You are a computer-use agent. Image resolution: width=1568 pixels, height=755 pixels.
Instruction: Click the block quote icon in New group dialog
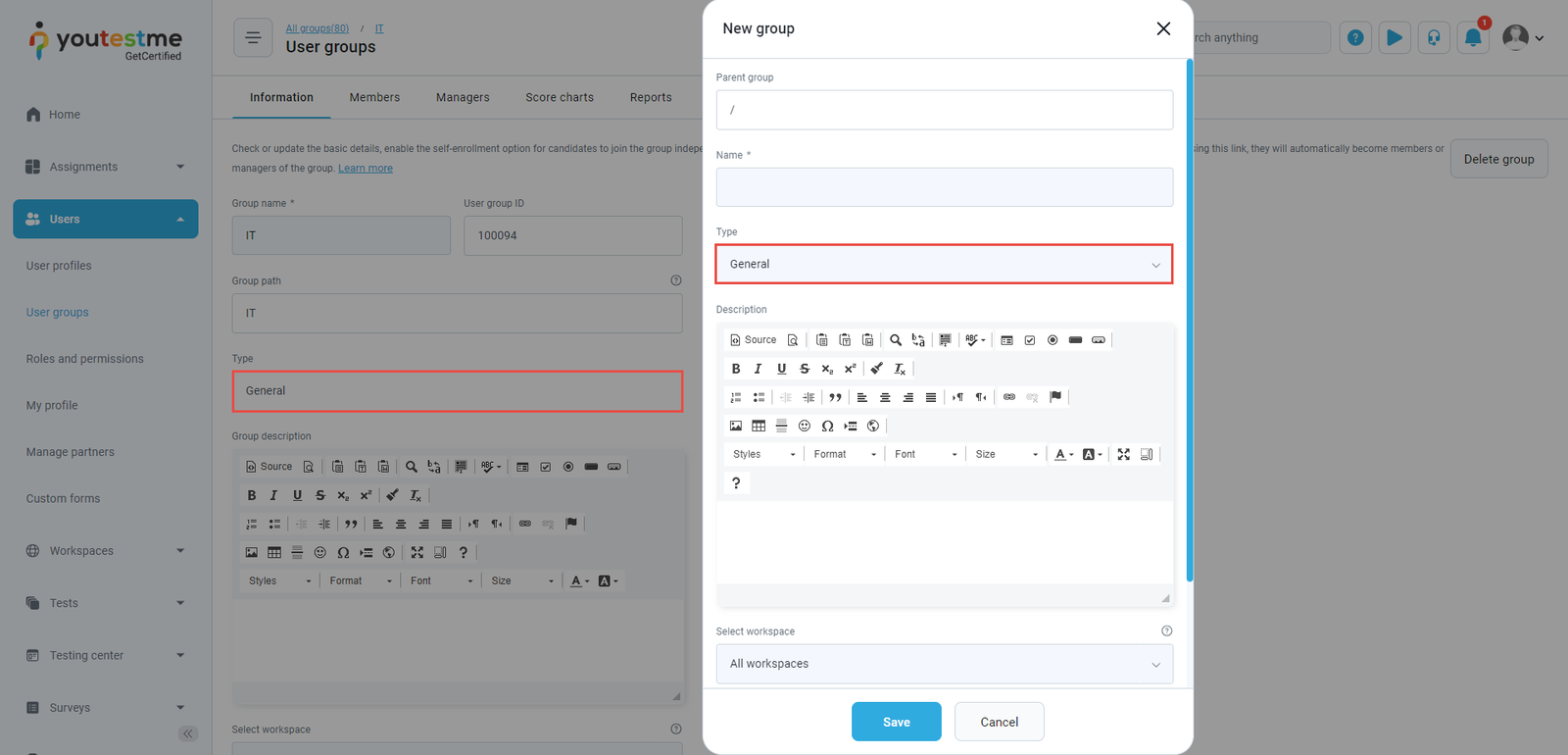click(x=835, y=397)
